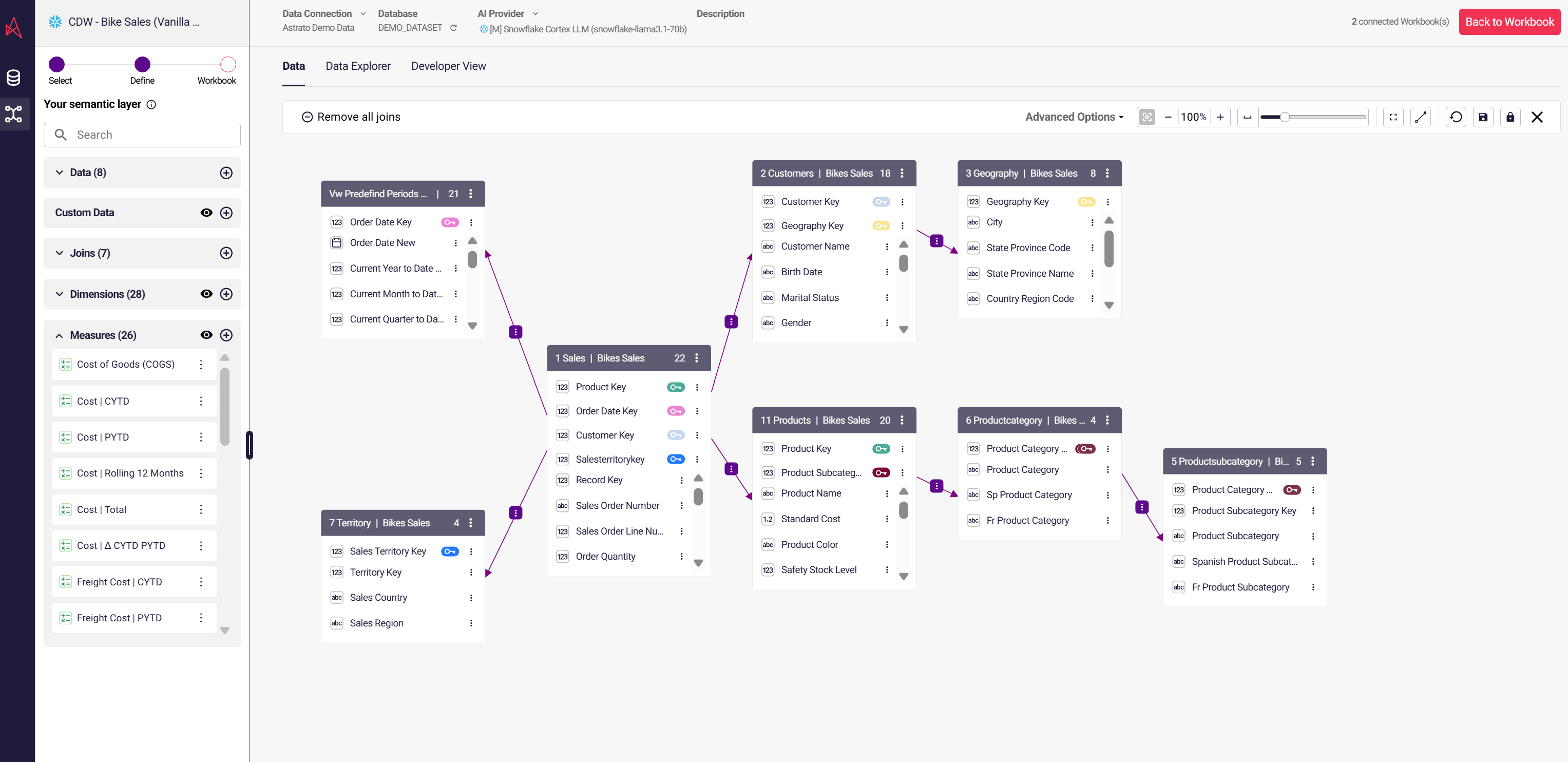Toggle visibility of Dimensions section
This screenshot has height=762, width=1568.
[x=206, y=294]
